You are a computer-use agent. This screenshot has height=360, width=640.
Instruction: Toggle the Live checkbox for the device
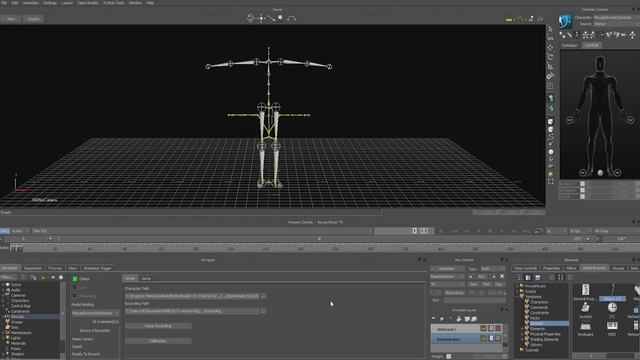point(75,288)
